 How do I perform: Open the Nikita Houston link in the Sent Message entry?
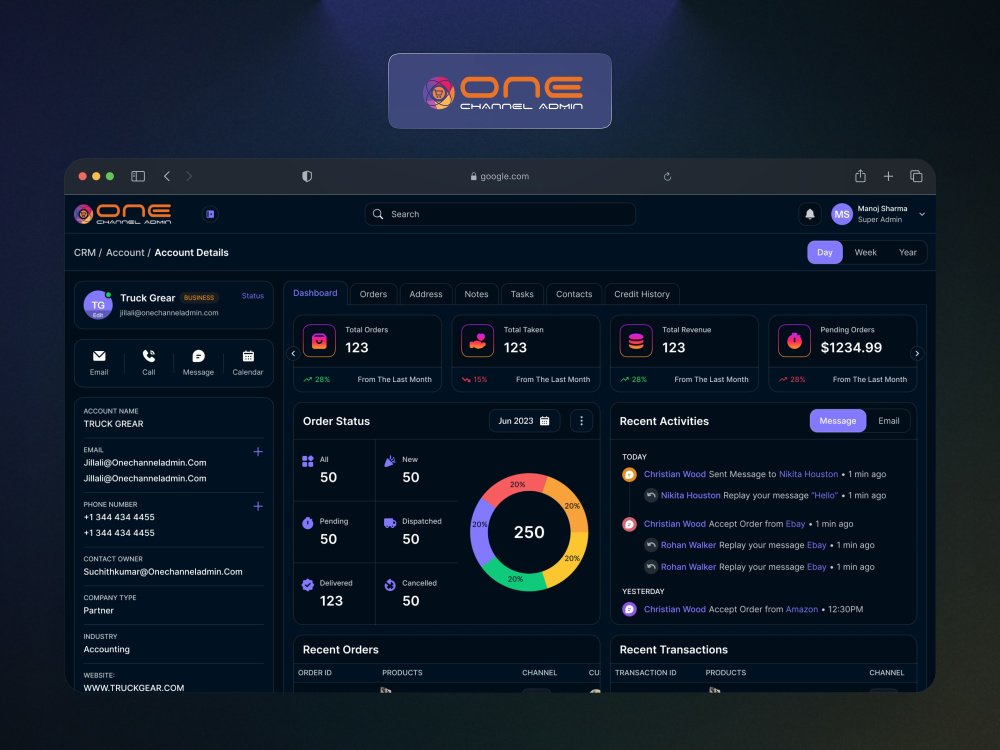coord(808,474)
